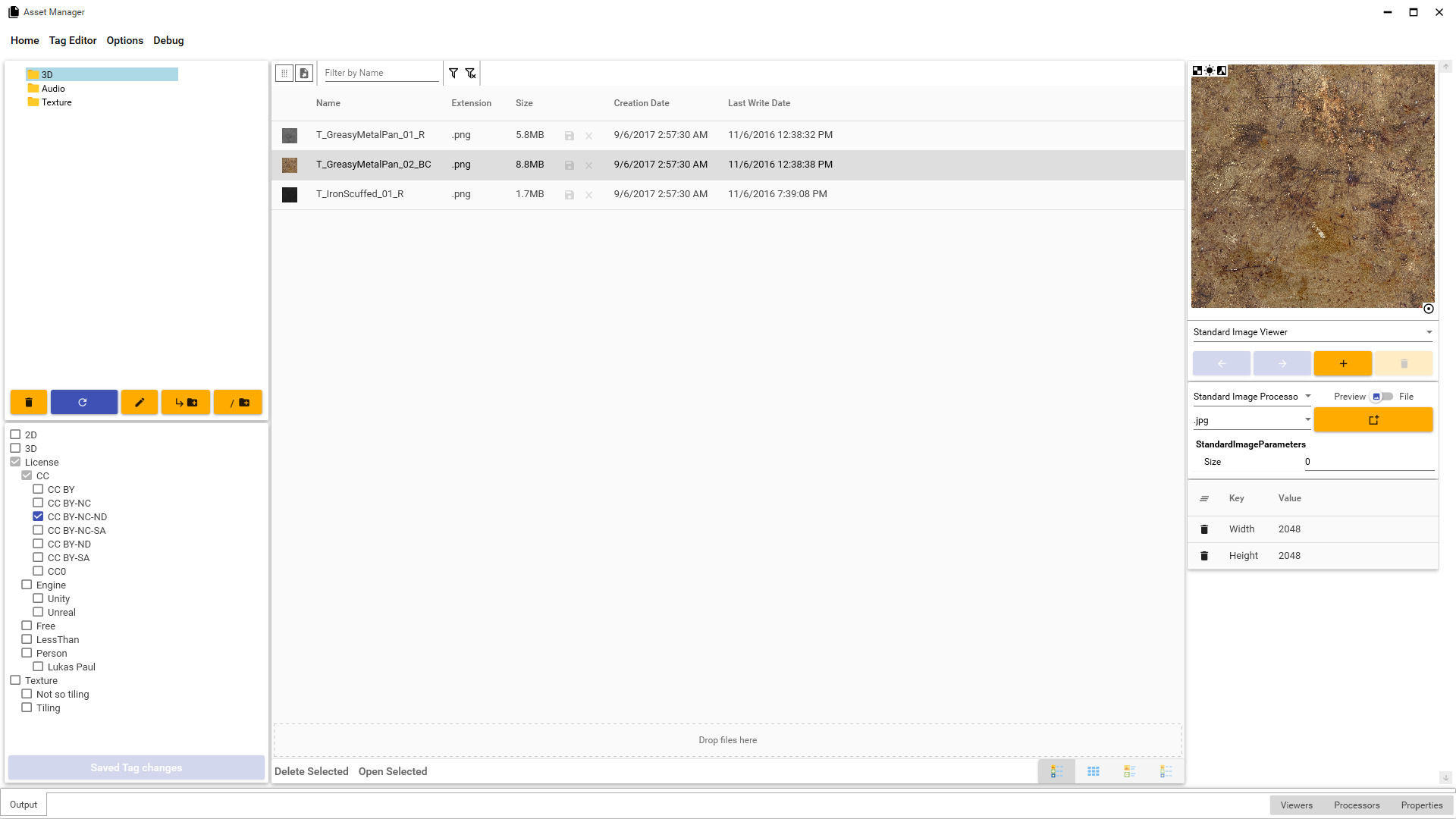
Task: Rename folder using the pencil button
Action: (140, 403)
